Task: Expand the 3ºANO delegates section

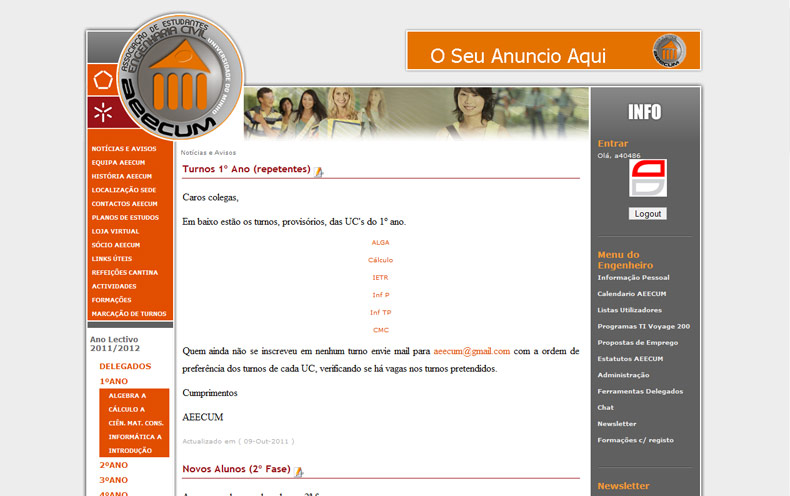Action: click(113, 480)
